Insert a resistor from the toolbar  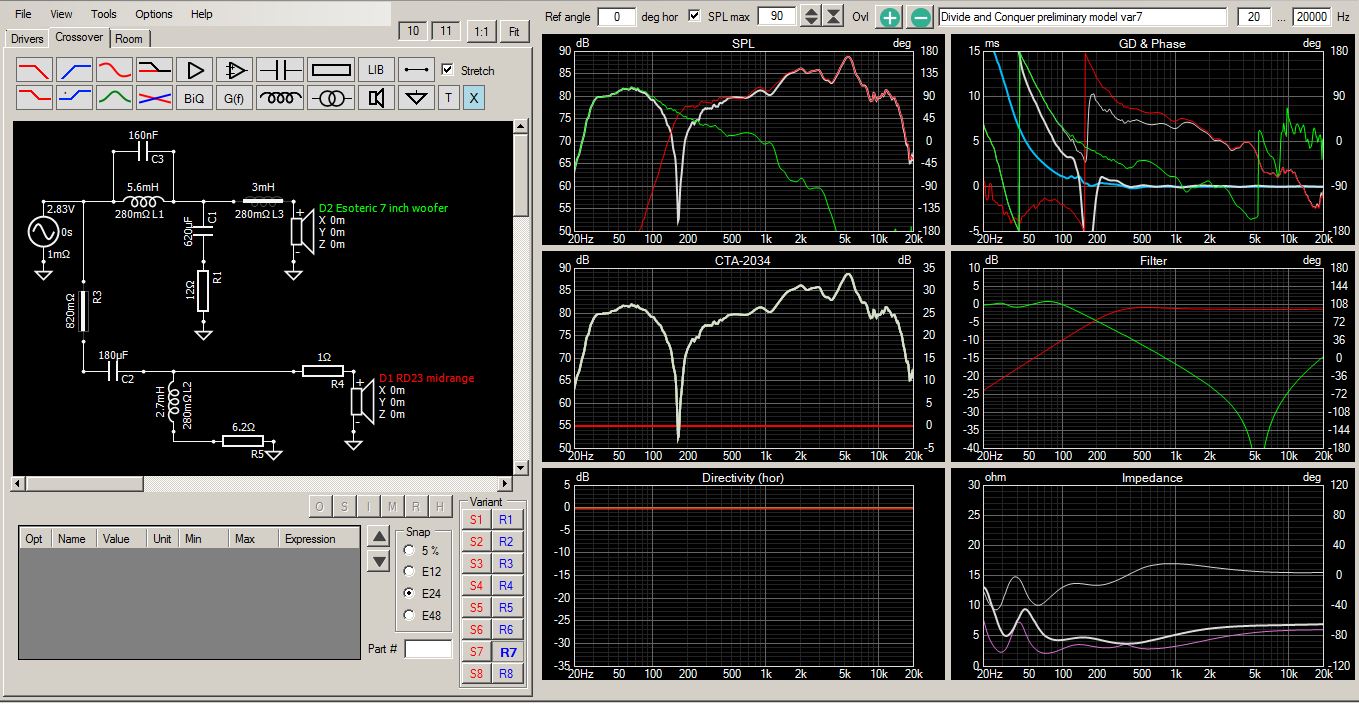click(331, 70)
